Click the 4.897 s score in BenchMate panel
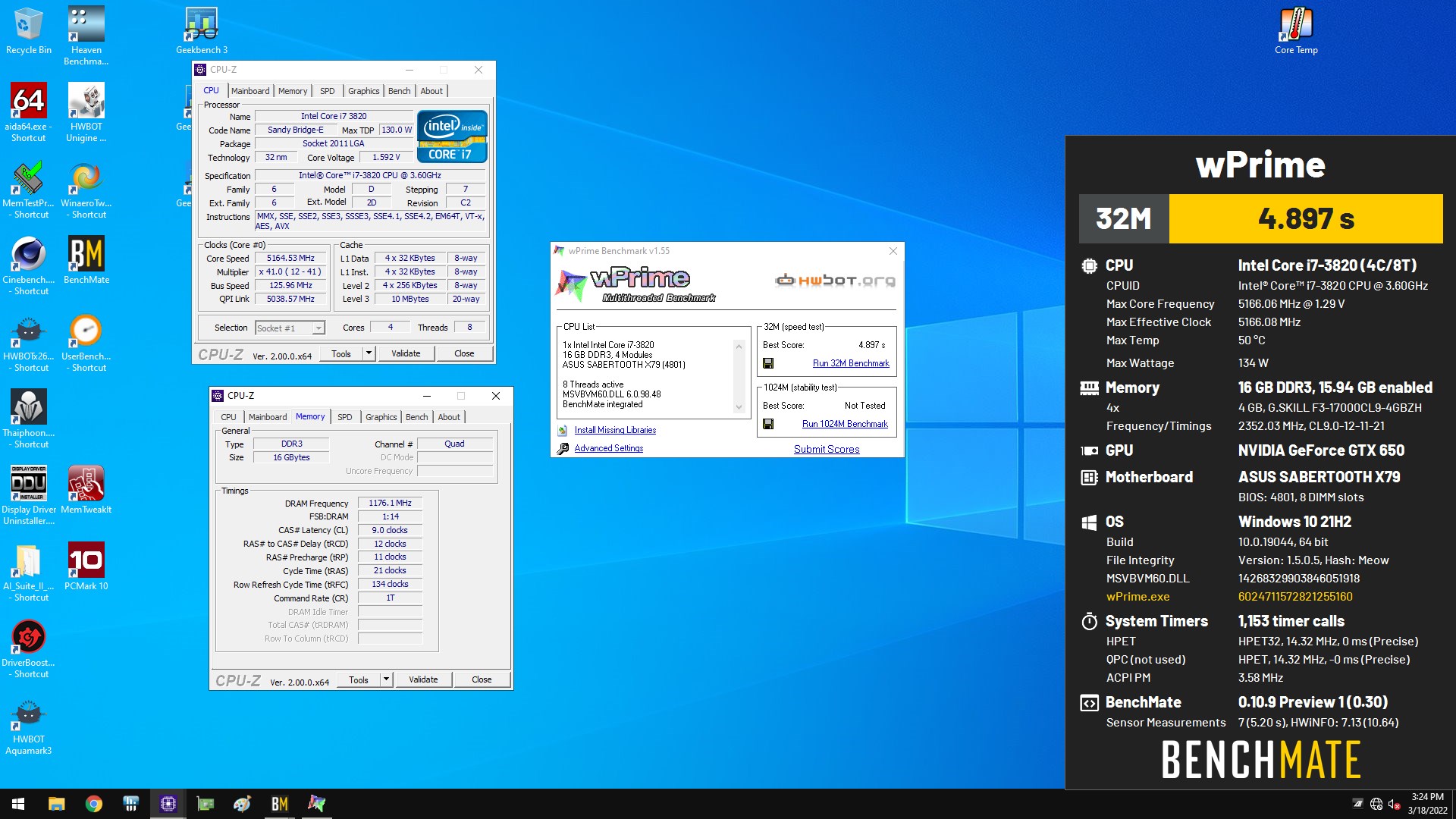Viewport: 1456px width, 819px height. 1306,218
